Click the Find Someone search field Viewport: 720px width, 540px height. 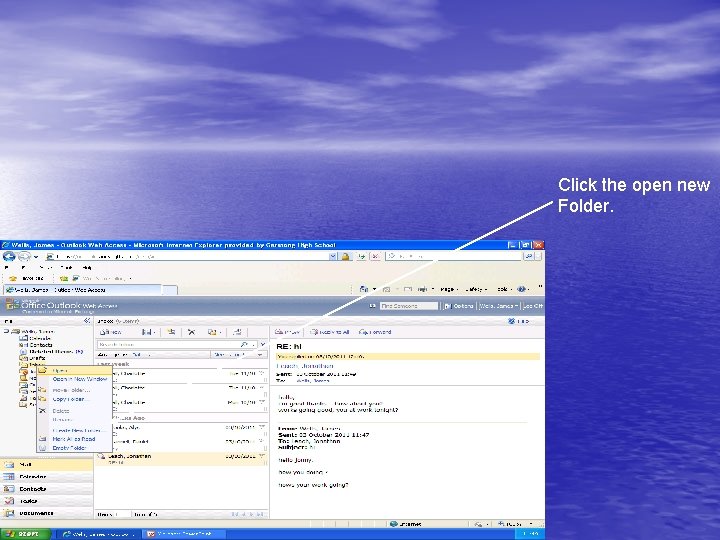[x=409, y=306]
